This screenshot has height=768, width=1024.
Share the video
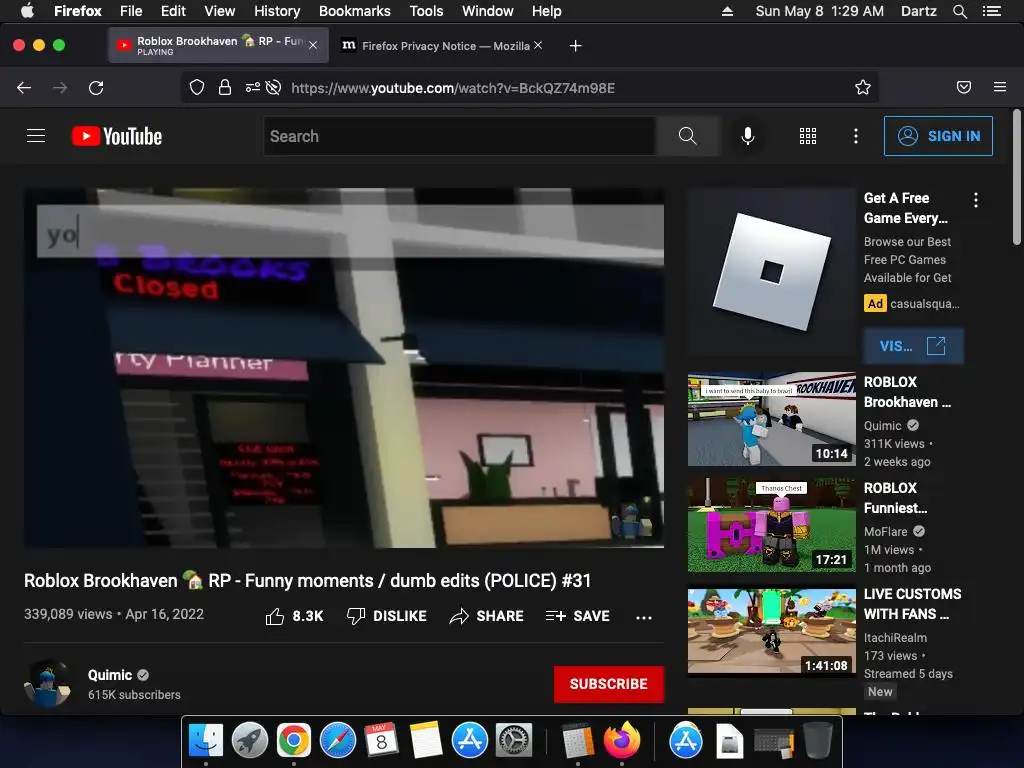coord(487,616)
